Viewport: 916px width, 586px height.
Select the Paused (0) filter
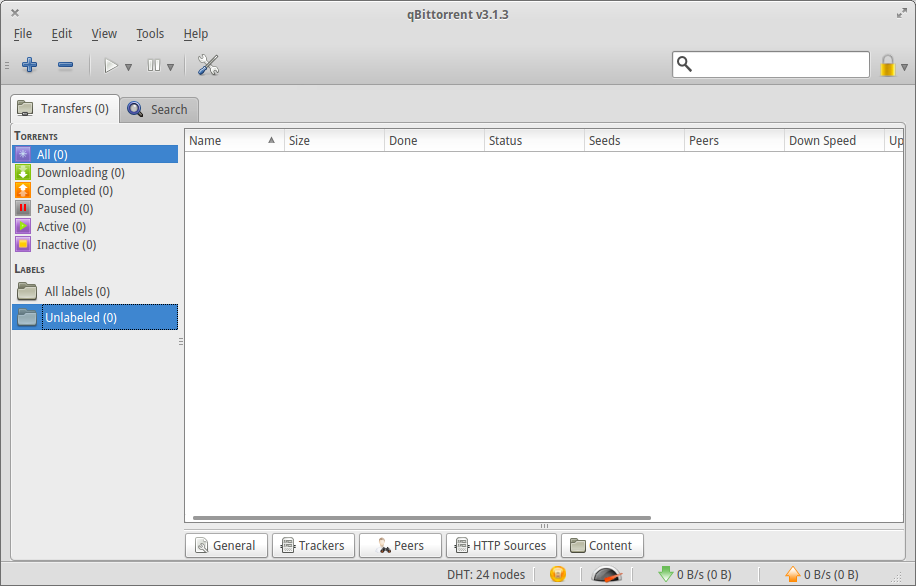point(95,209)
